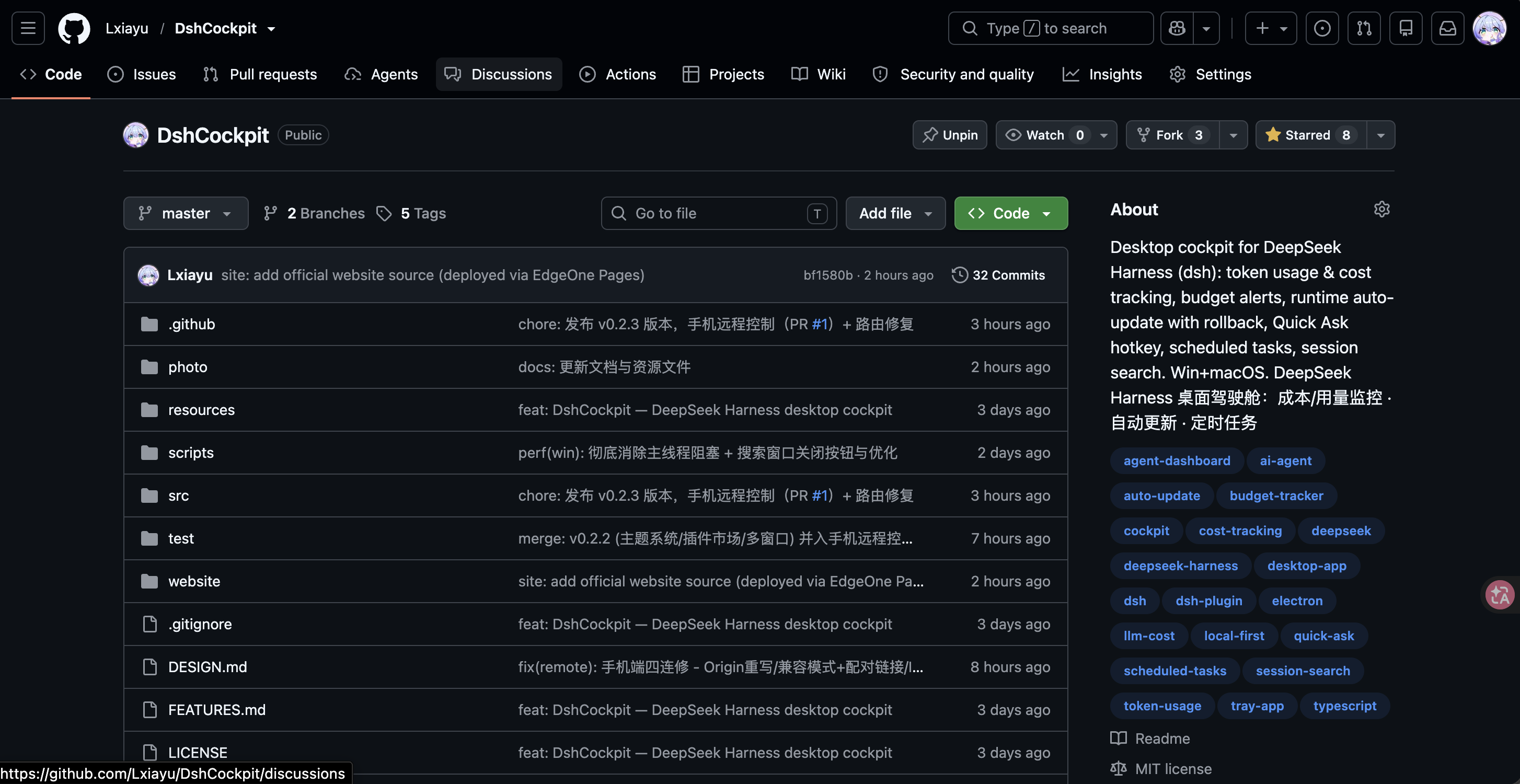The image size is (1520, 784).
Task: Open the green Code clone dropdown
Action: [x=1011, y=213]
